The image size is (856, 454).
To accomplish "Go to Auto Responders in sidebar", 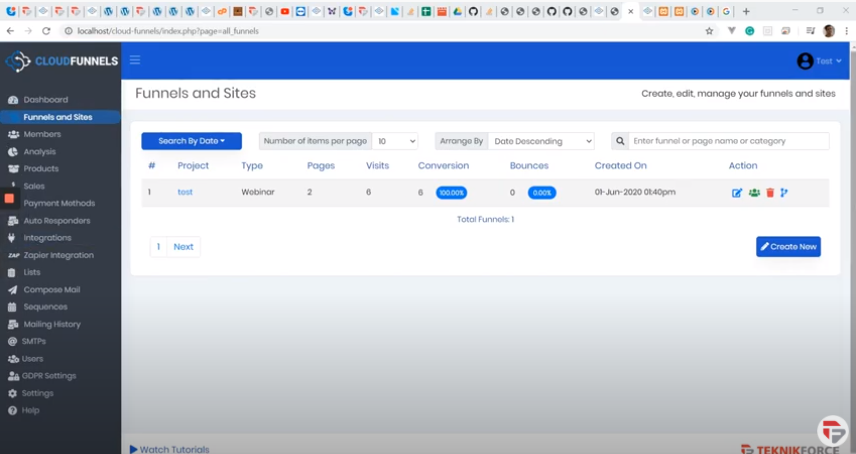I will (56, 220).
